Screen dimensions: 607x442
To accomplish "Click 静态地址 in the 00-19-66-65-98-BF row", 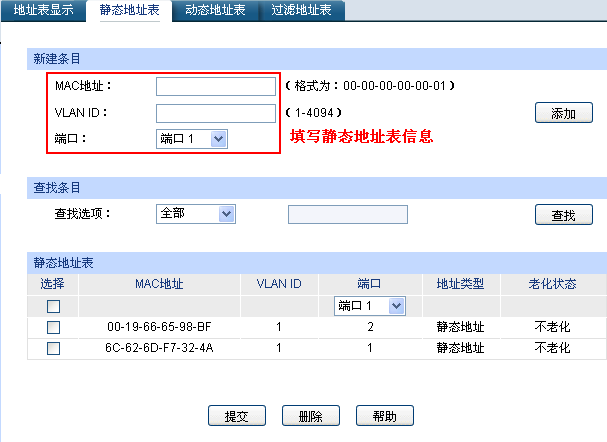I will 461,327.
